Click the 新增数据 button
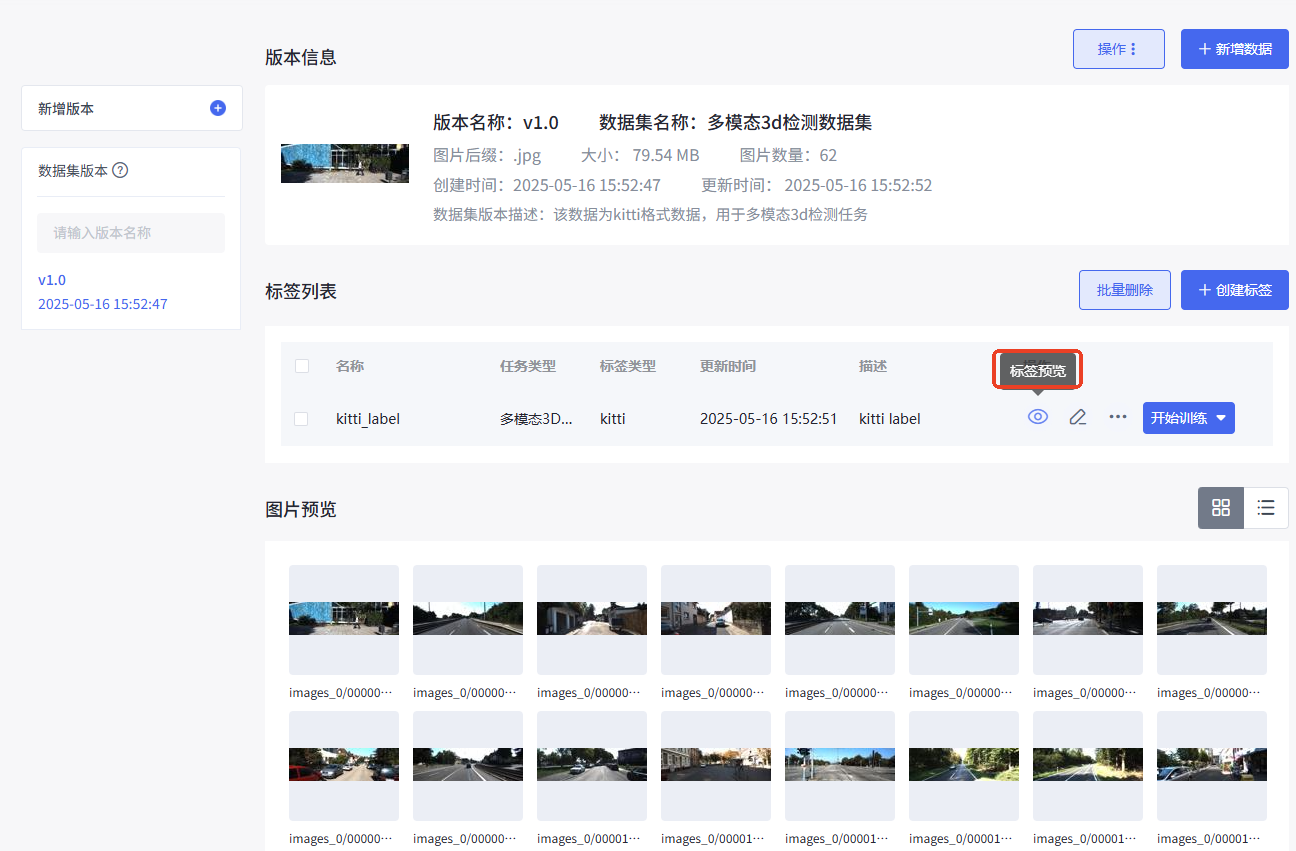 [x=1234, y=49]
